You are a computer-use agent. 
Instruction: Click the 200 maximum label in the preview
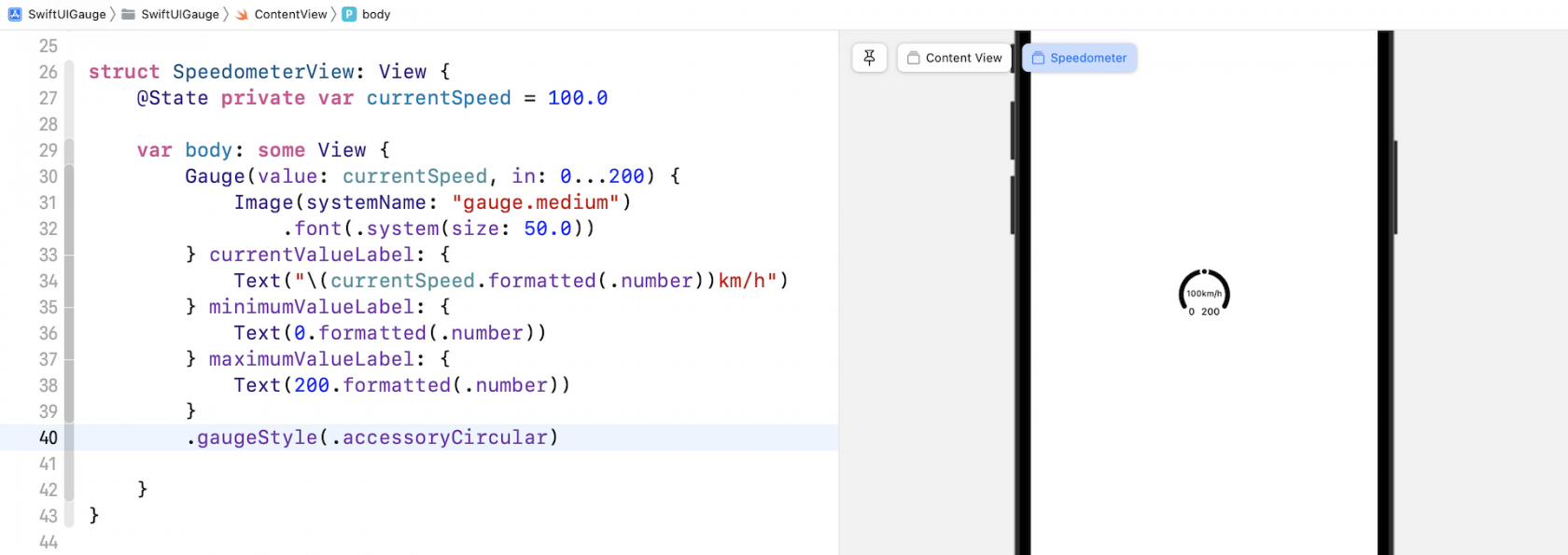click(1211, 312)
